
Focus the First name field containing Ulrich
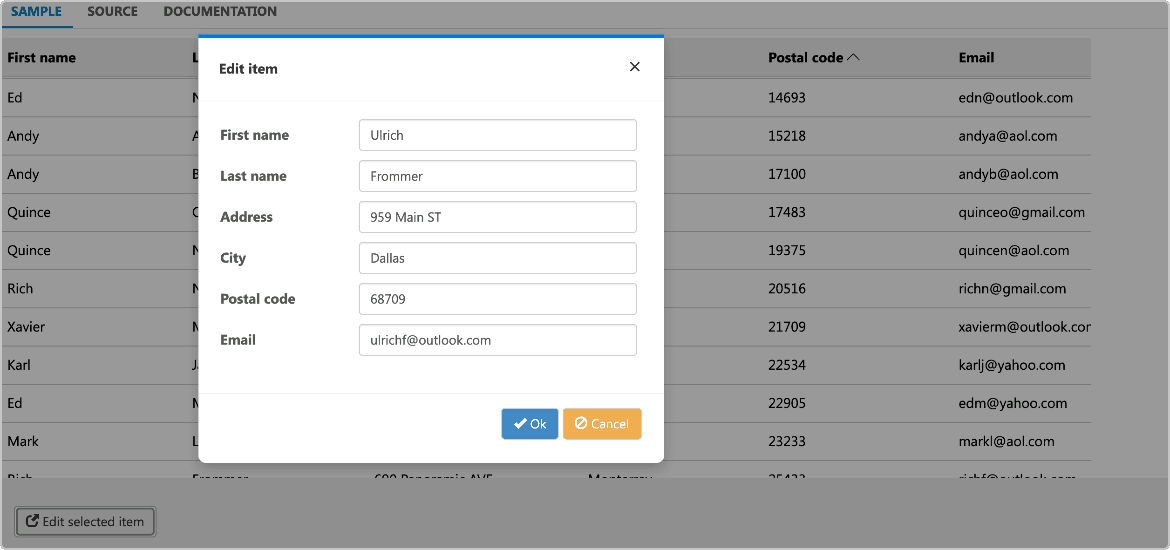(498, 135)
